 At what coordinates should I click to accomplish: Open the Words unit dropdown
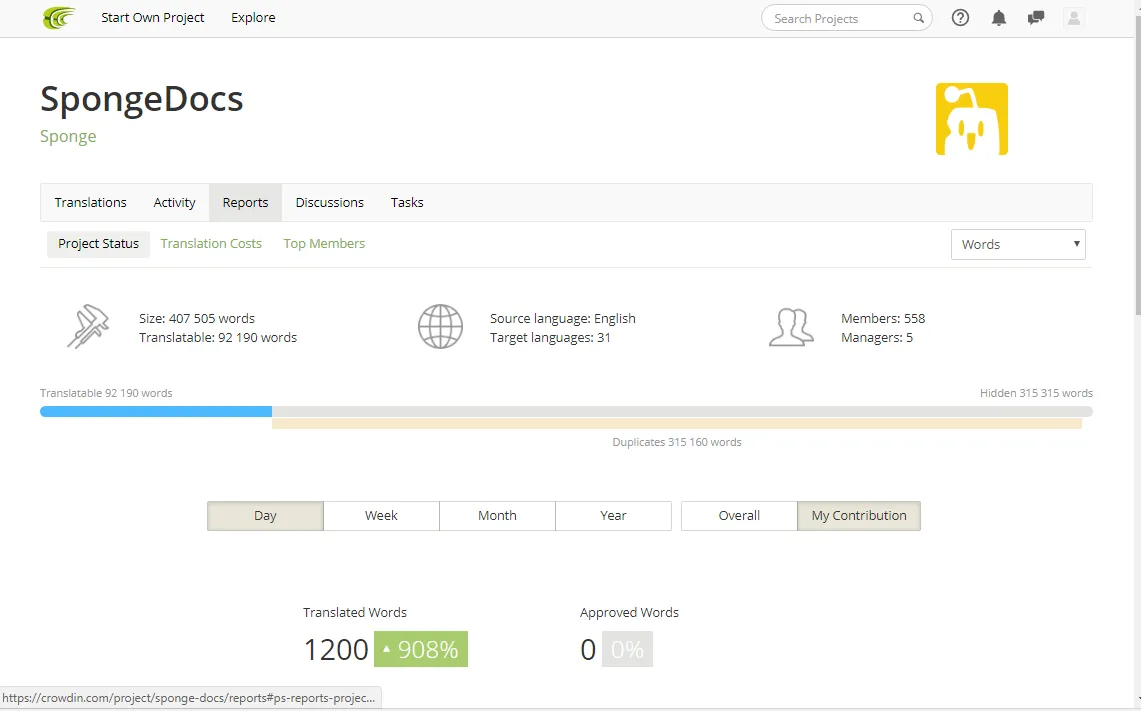1018,245
